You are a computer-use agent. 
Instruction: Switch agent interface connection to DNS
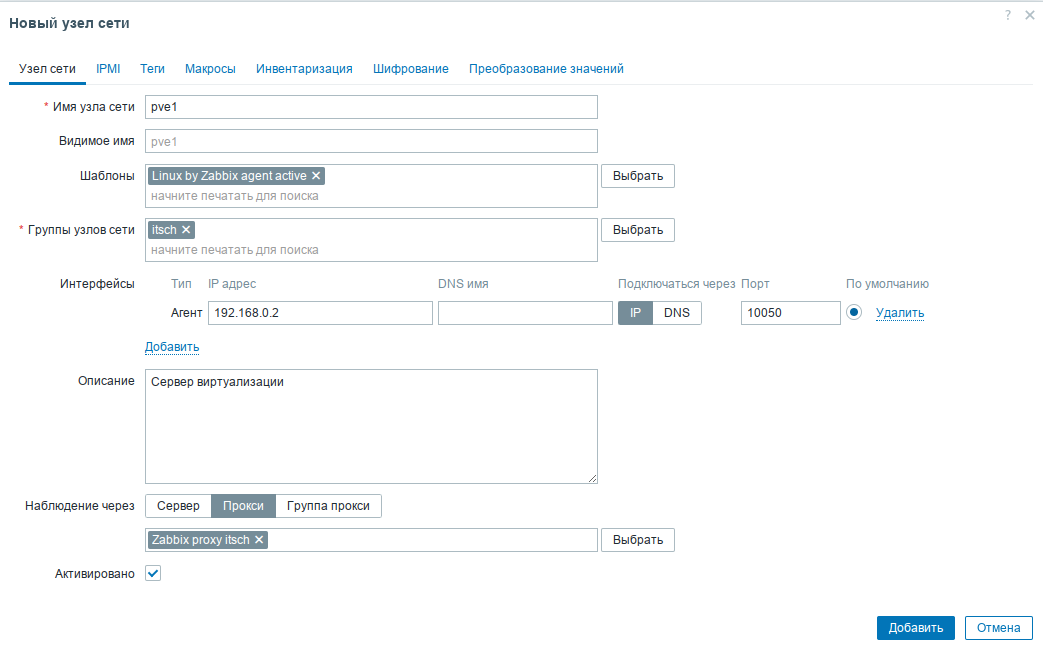click(677, 312)
